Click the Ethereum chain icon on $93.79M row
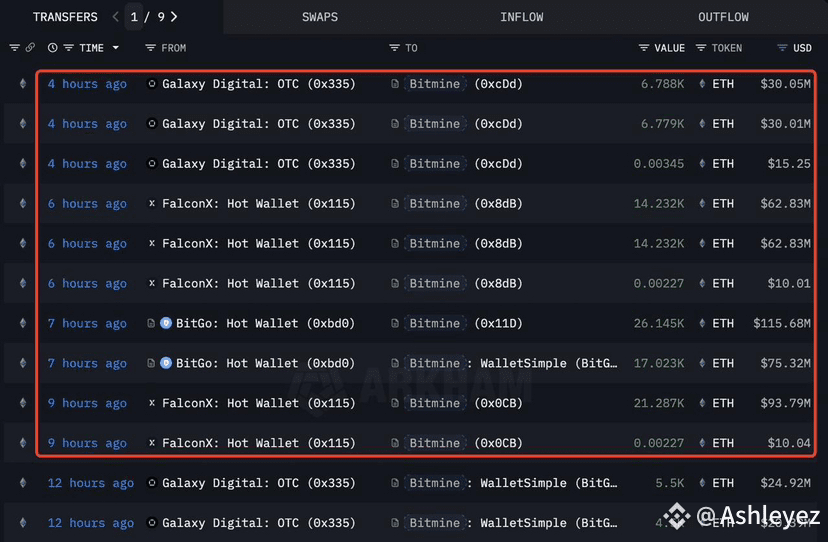This screenshot has height=542, width=828. coord(23,403)
